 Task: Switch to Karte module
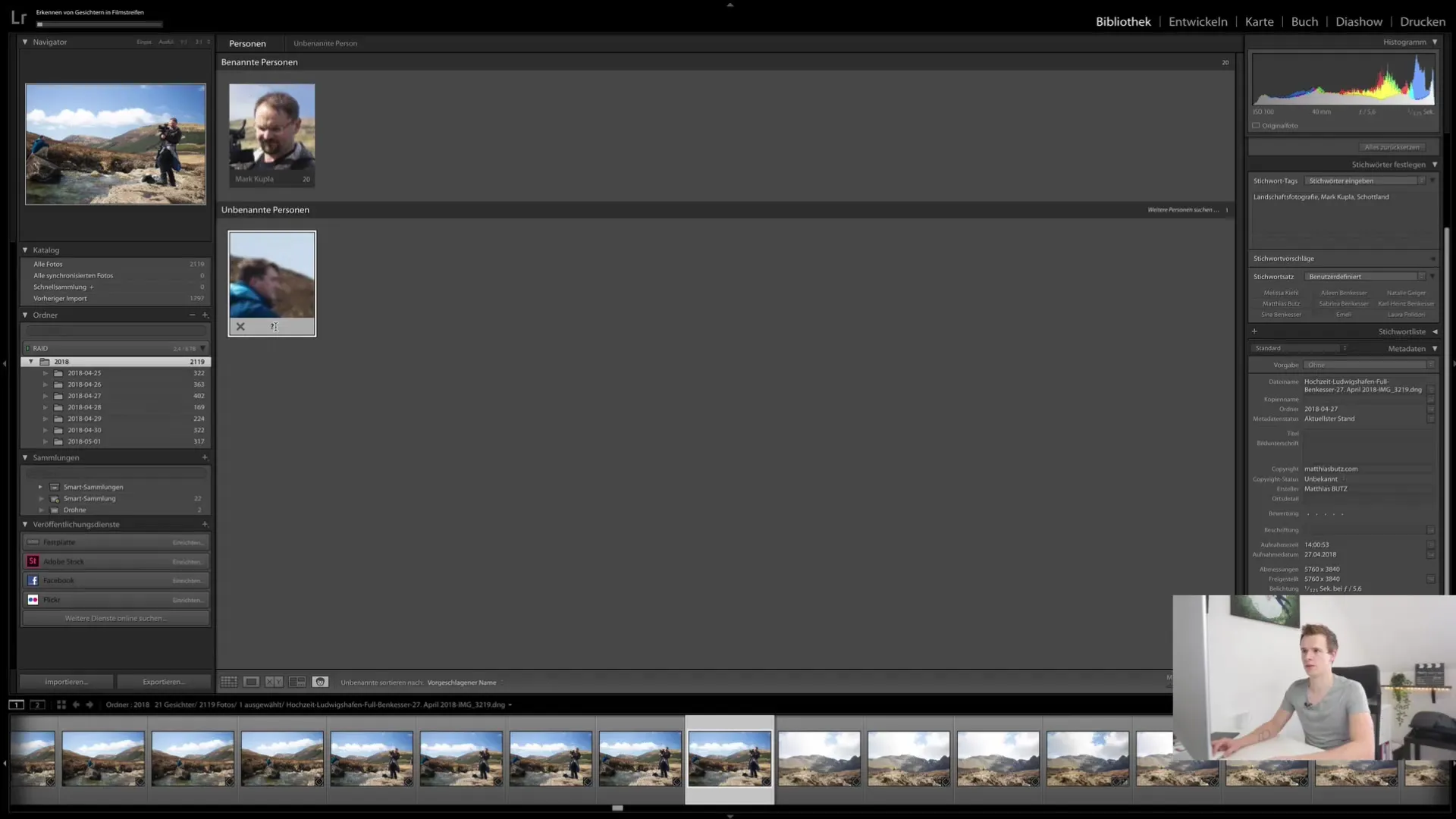1259,21
